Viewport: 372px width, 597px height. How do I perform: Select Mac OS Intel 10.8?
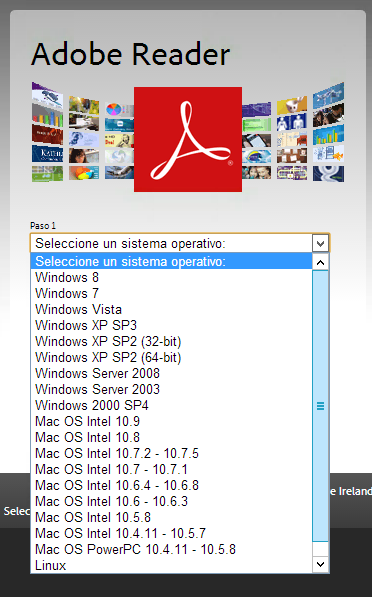pyautogui.click(x=171, y=437)
